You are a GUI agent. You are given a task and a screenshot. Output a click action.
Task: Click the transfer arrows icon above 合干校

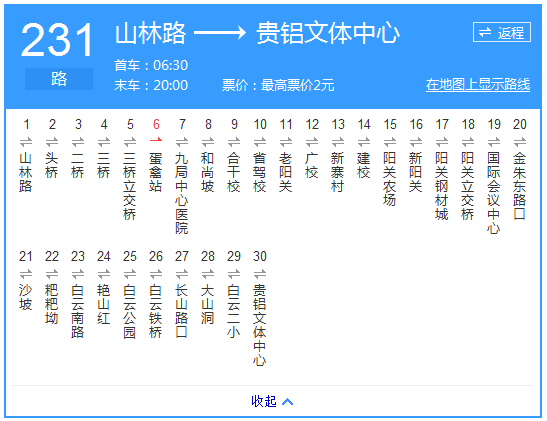coord(234,142)
